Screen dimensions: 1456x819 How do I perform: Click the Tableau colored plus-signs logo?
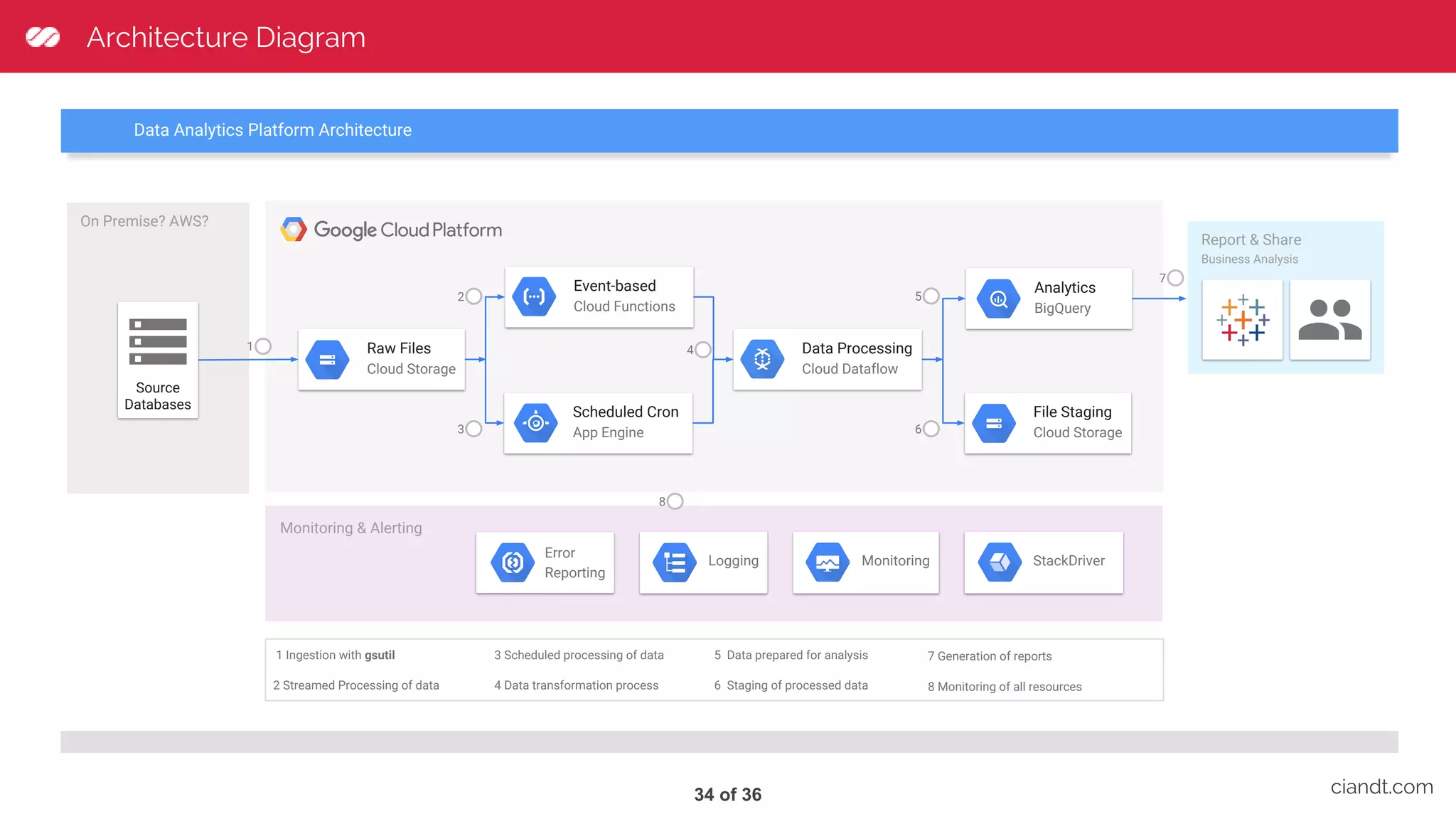click(x=1243, y=320)
